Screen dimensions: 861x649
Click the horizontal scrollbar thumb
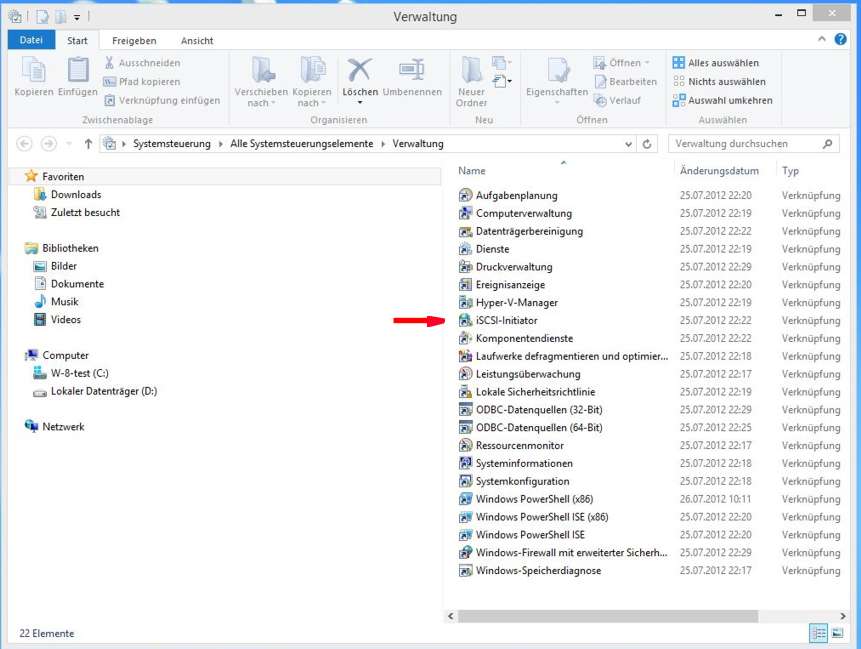click(608, 616)
